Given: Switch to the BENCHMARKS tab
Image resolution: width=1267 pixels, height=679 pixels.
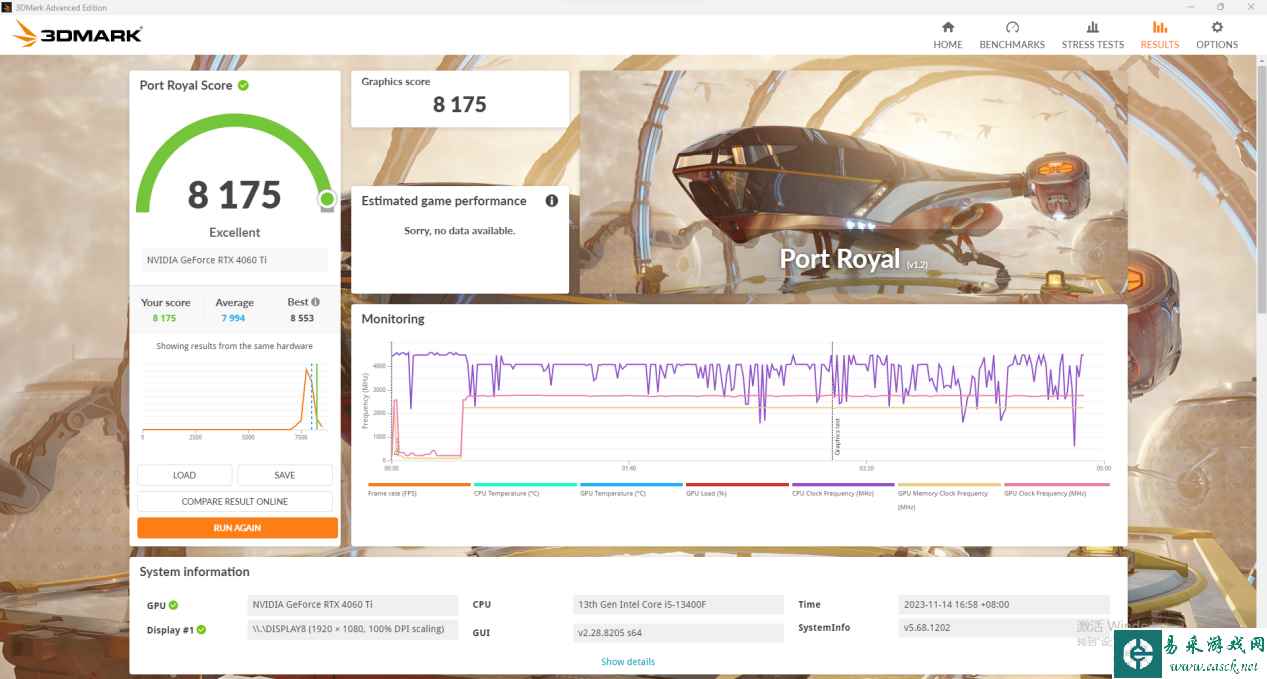Looking at the screenshot, I should tap(1012, 35).
